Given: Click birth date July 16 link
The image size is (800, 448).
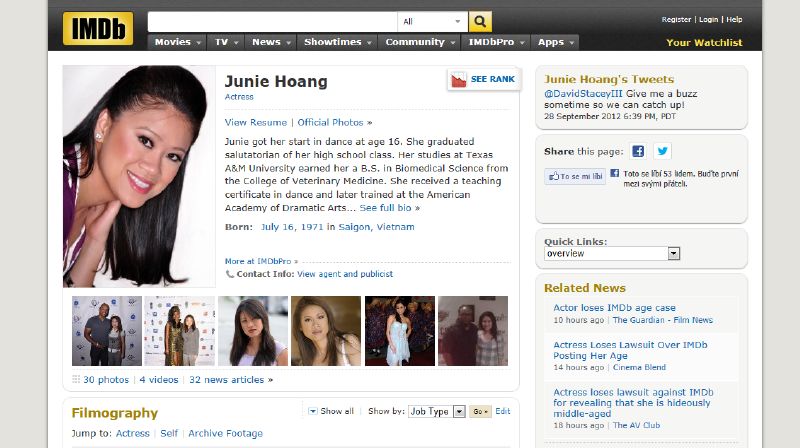Looking at the screenshot, I should pyautogui.click(x=278, y=227).
